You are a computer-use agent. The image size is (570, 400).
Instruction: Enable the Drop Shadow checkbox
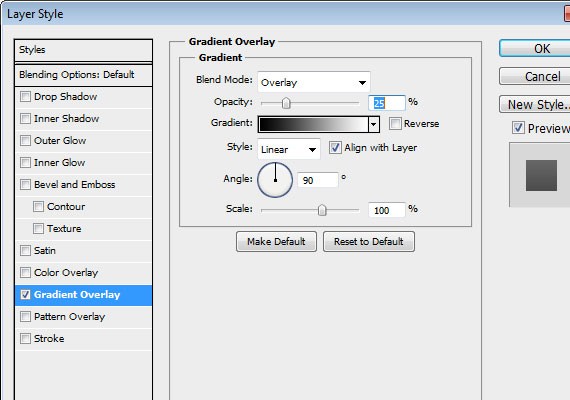coord(25,97)
